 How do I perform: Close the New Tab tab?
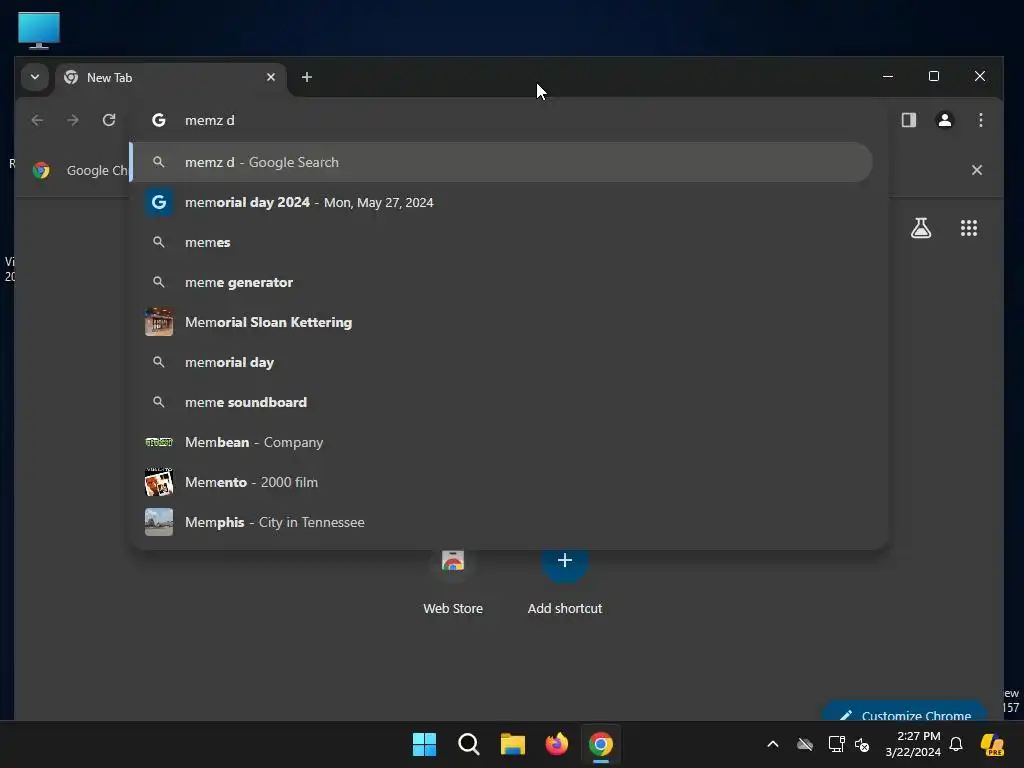coord(271,77)
